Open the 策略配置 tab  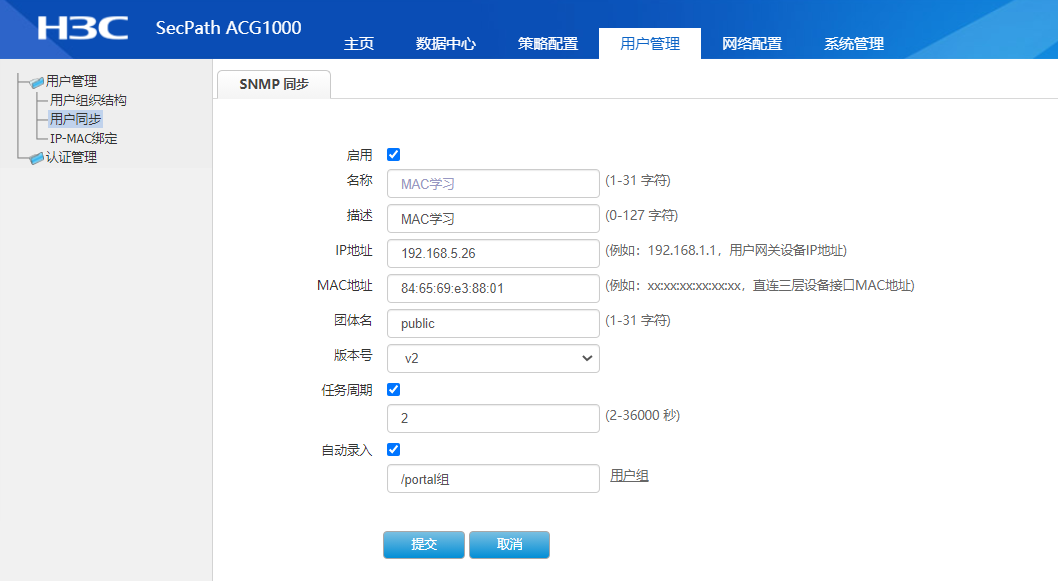548,44
